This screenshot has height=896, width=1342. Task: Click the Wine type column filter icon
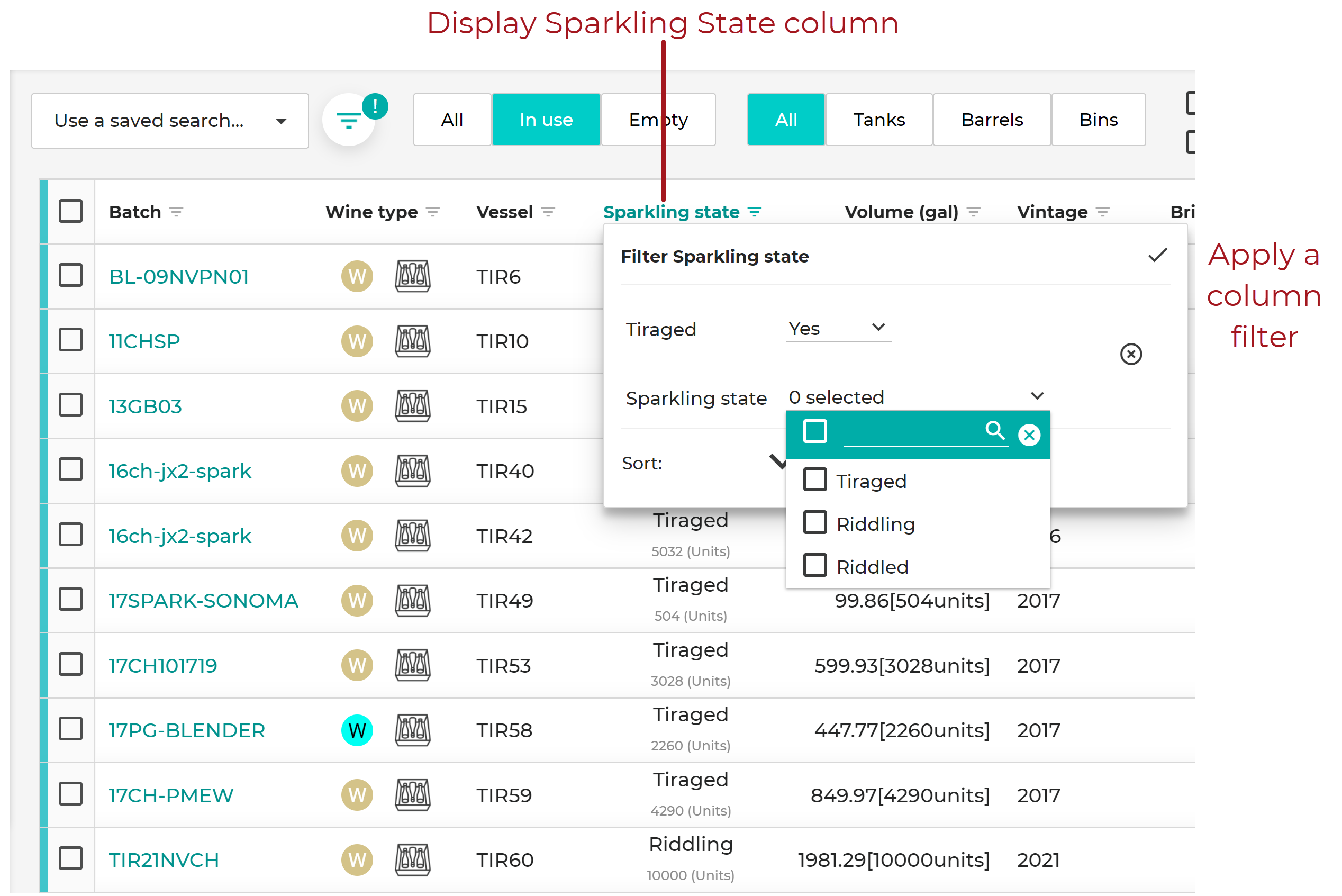(x=433, y=213)
